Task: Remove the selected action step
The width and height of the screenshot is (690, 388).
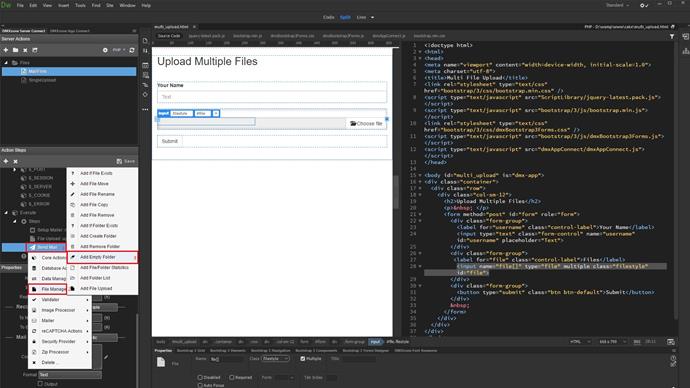Action: (15, 161)
